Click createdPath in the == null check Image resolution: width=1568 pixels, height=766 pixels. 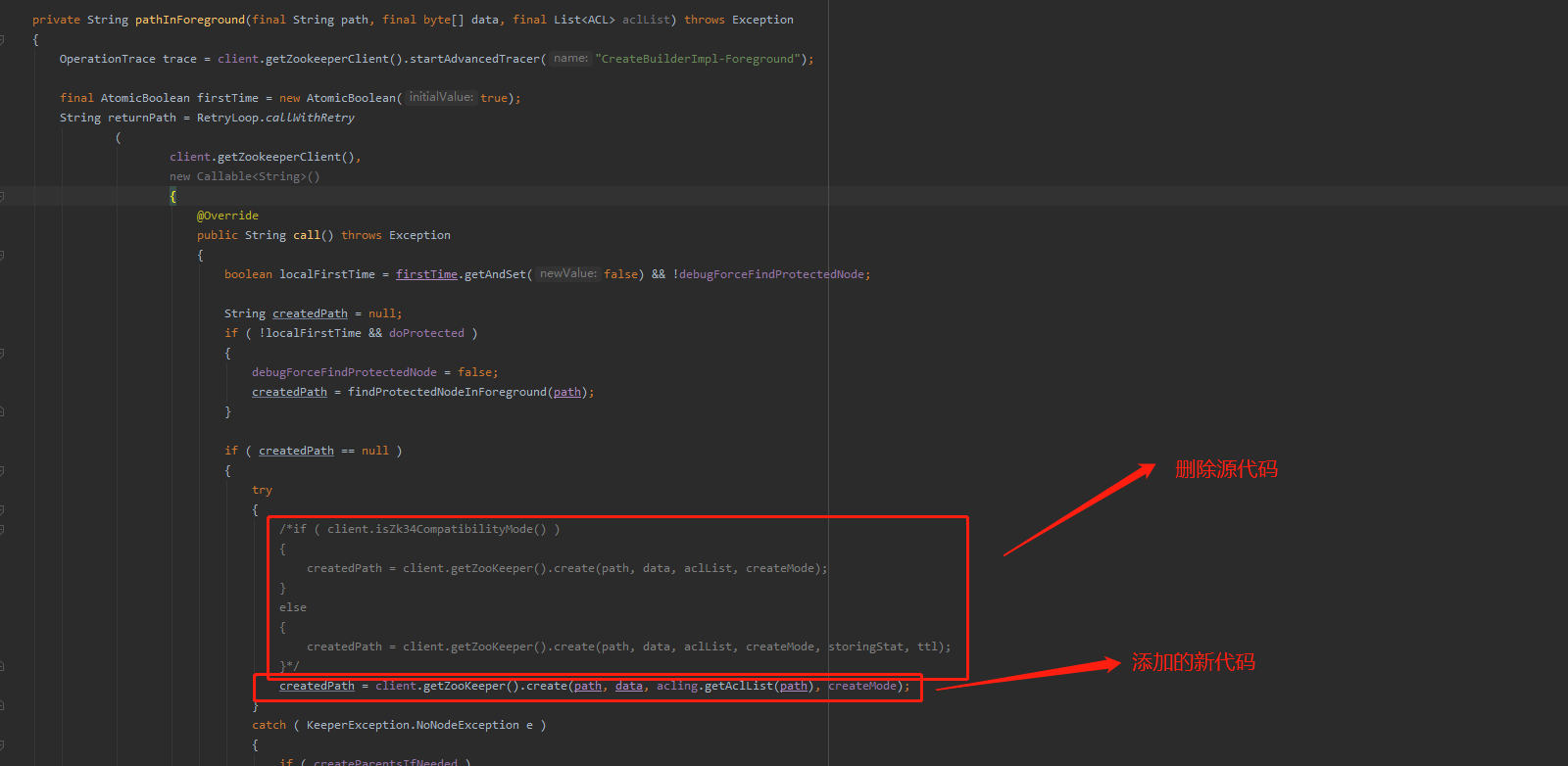pos(296,451)
